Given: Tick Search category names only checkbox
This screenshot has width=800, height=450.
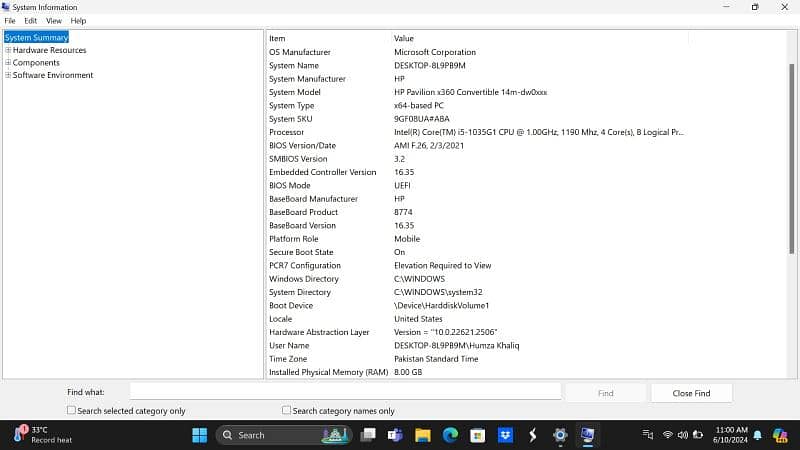Looking at the screenshot, I should tap(287, 410).
